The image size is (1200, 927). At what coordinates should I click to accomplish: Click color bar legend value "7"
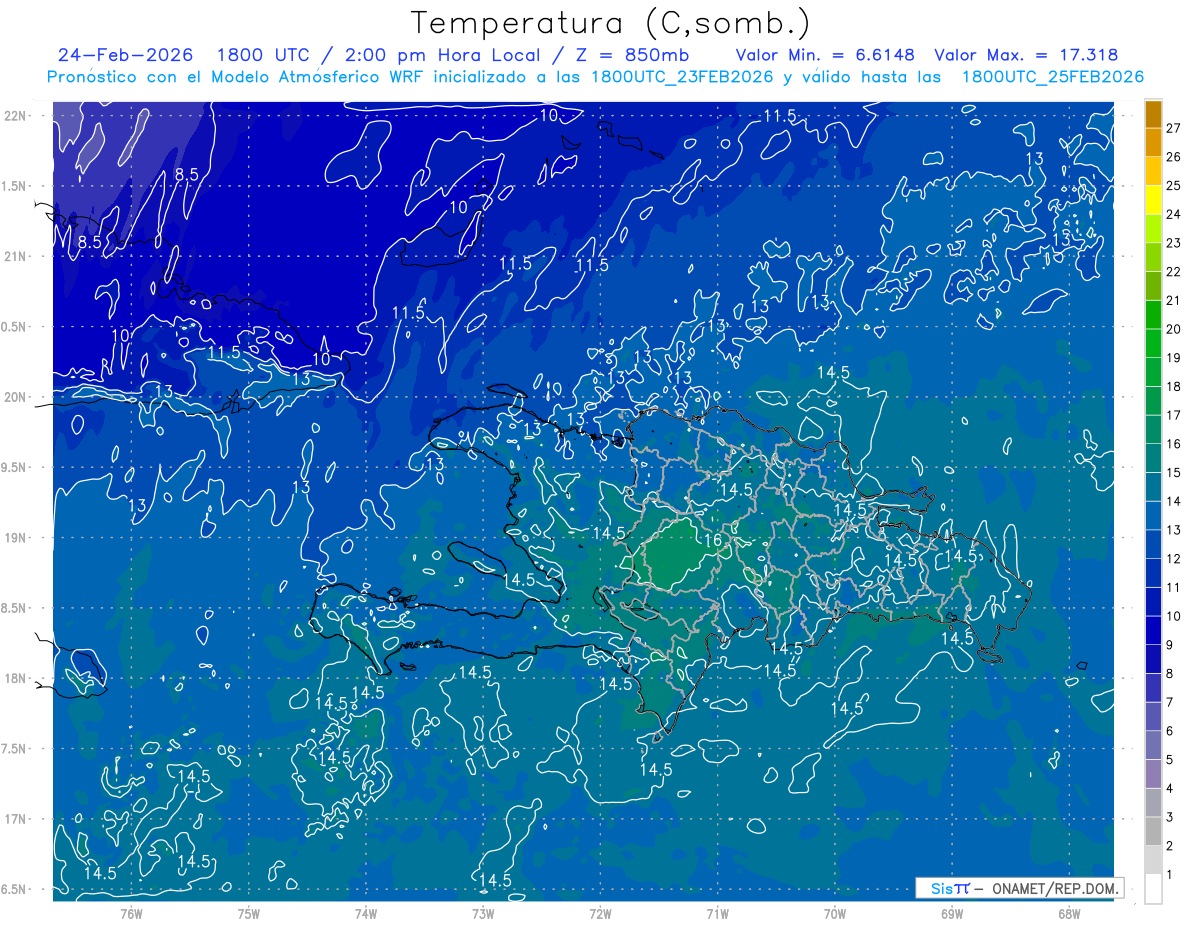click(x=1170, y=703)
